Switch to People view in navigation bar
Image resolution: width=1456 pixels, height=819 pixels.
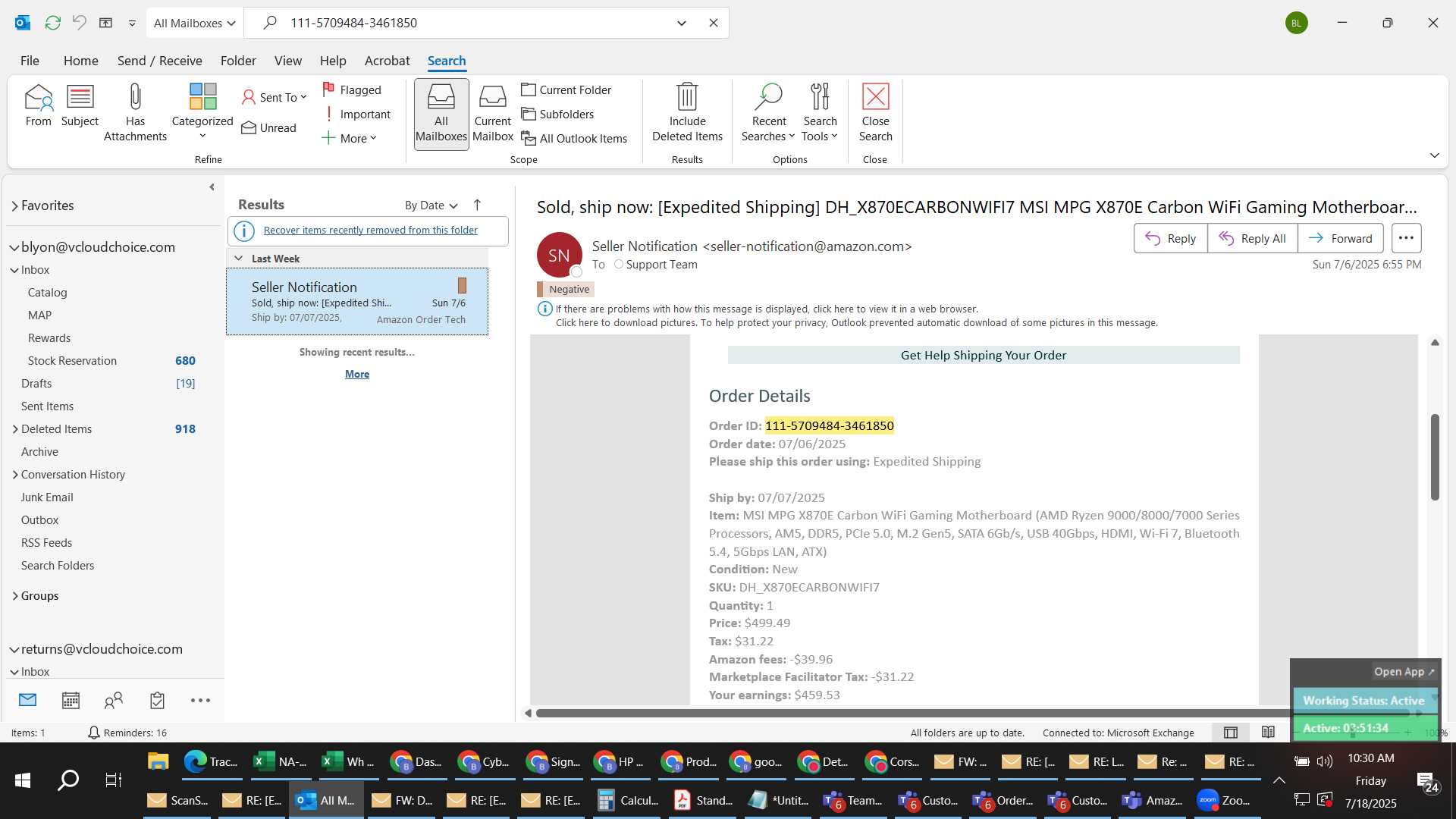pos(114,701)
